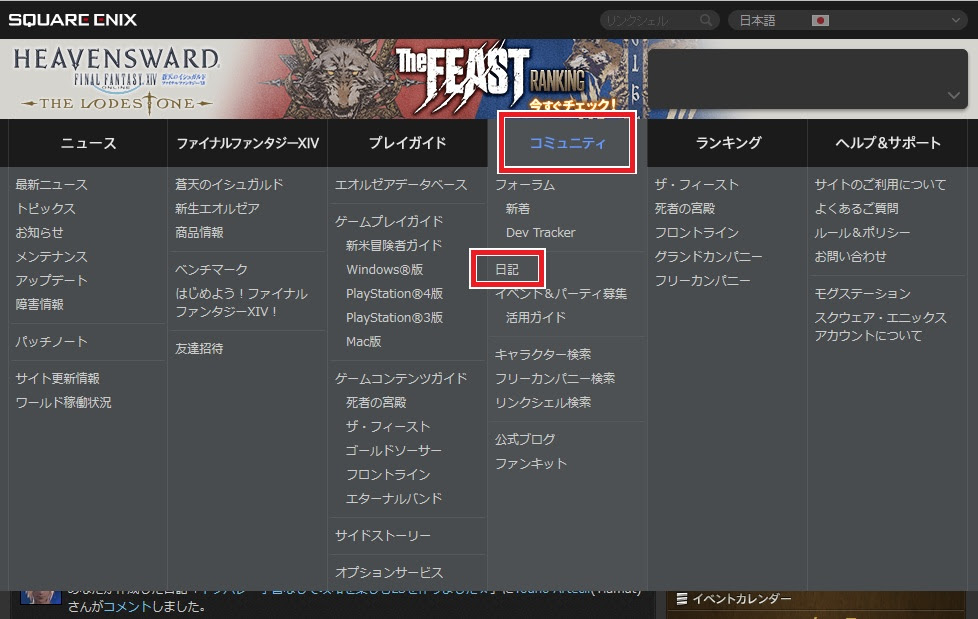Open モグステーション link
The width and height of the screenshot is (978, 619).
pos(863,293)
